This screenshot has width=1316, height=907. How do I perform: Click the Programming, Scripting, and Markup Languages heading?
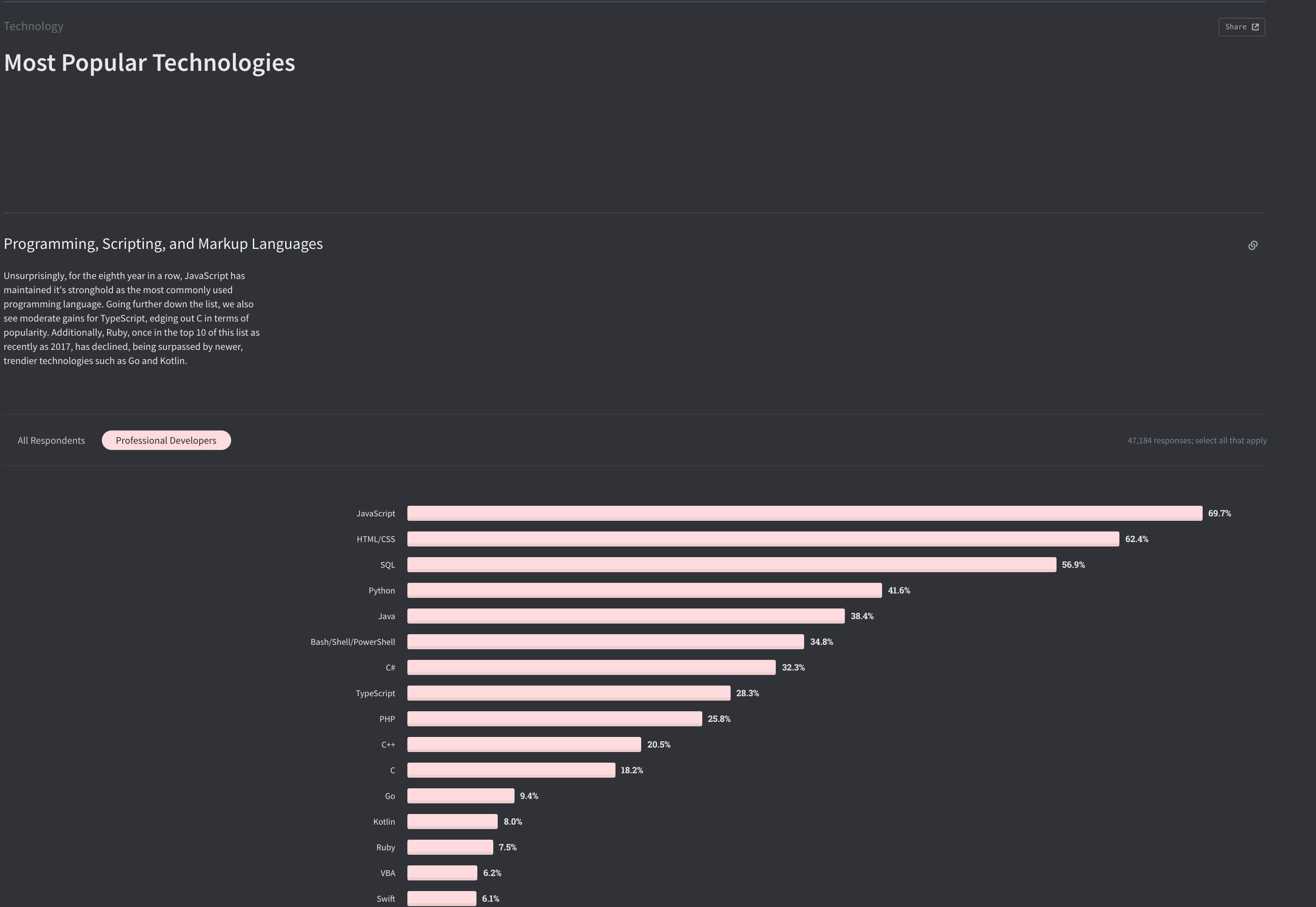163,244
